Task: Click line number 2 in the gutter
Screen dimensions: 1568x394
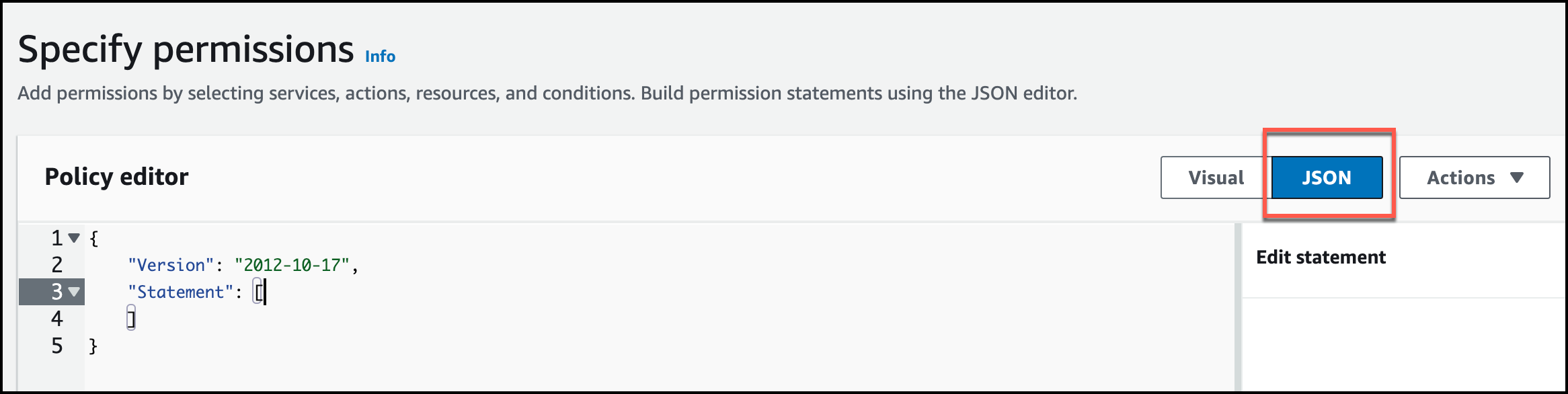Action: click(57, 265)
